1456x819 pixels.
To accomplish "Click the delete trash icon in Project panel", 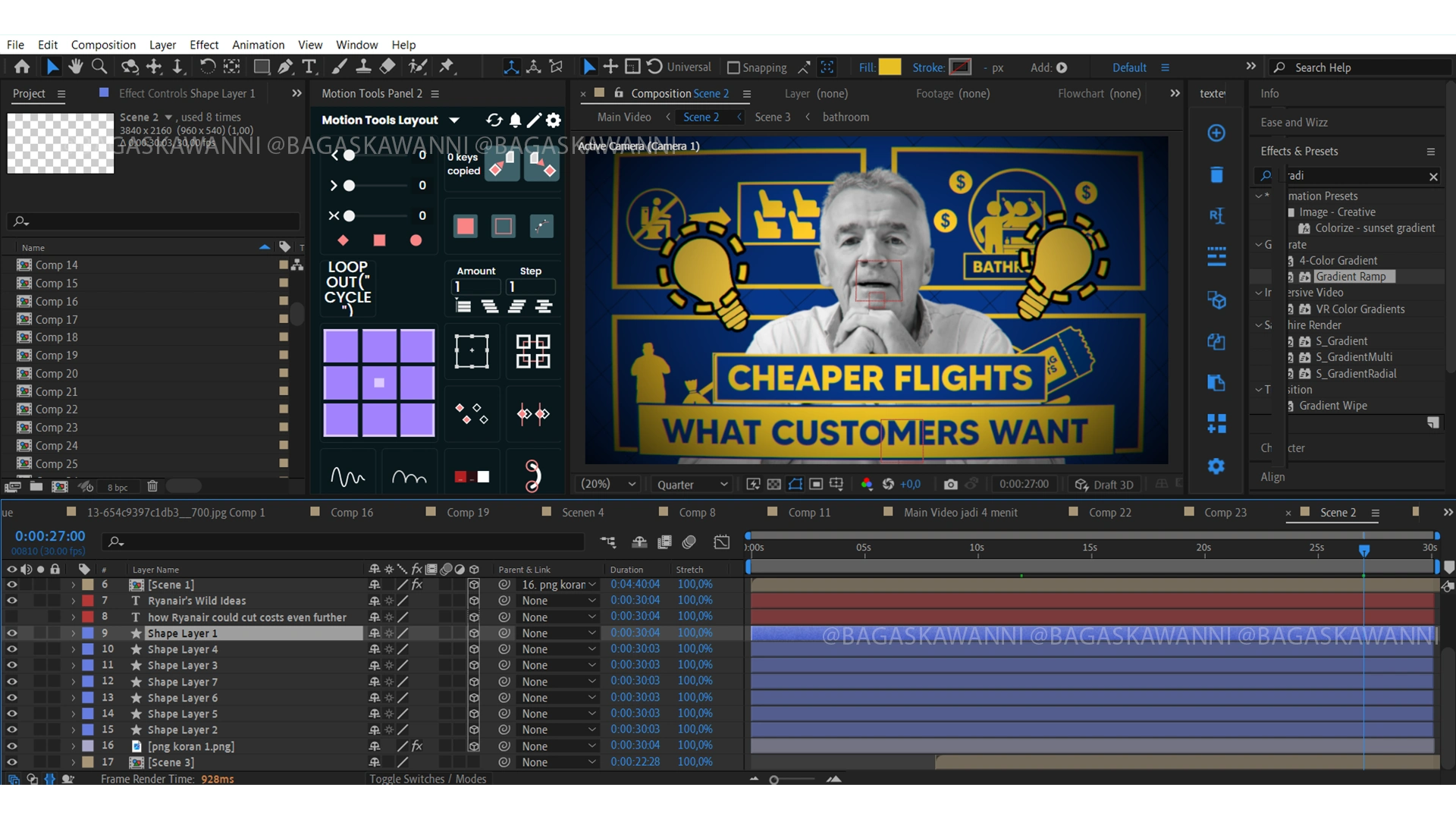I will point(152,487).
